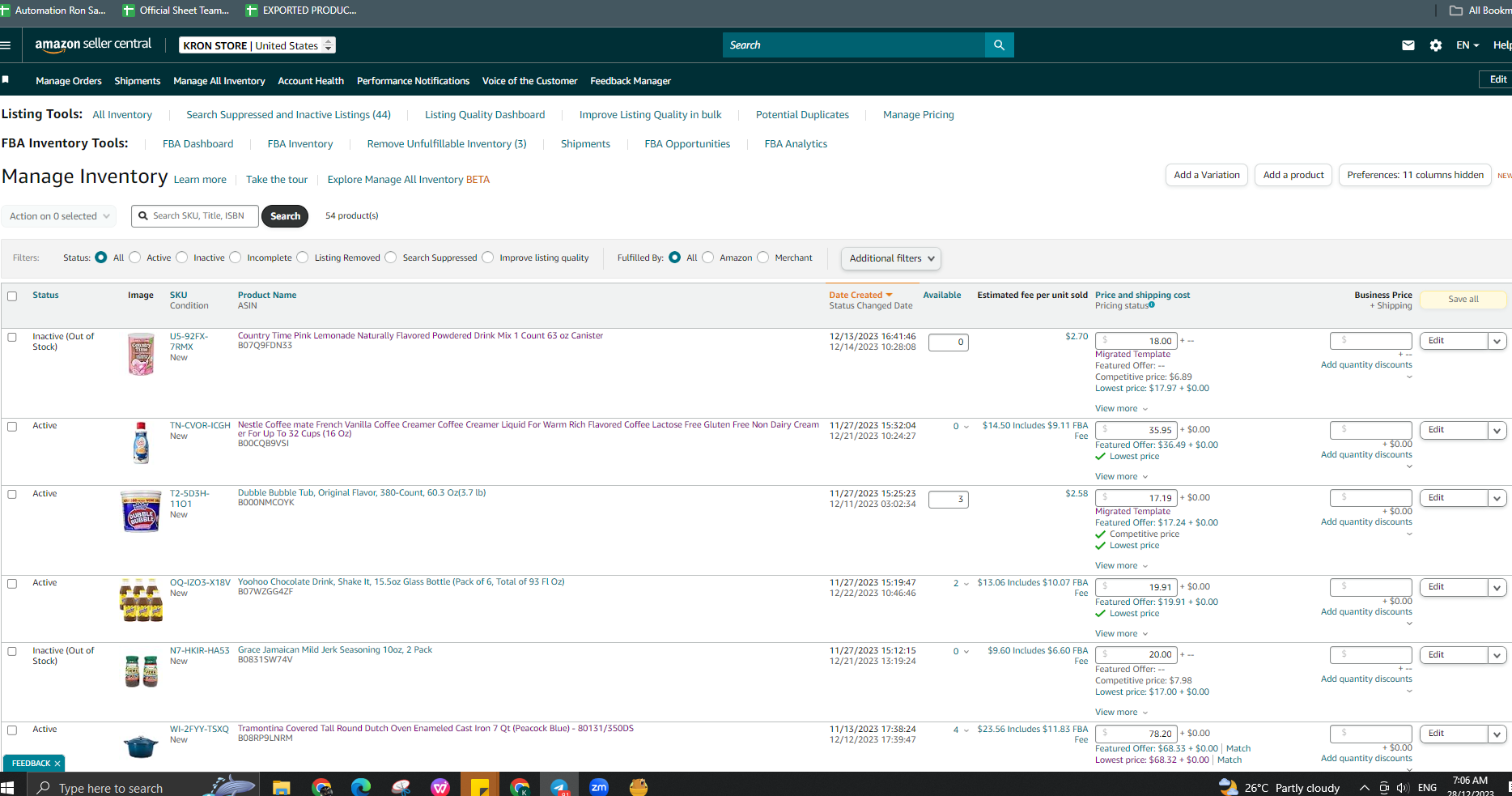Viewport: 1512px width, 796px height.
Task: Click the Date Created sort arrow
Action: tap(889, 295)
